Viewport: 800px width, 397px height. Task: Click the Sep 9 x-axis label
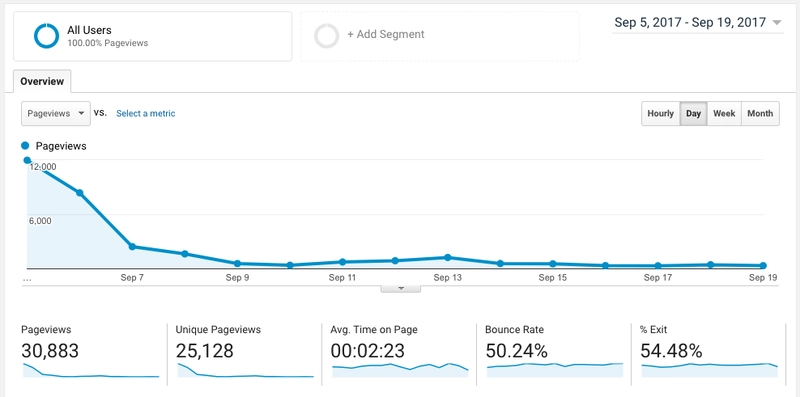[x=237, y=278]
